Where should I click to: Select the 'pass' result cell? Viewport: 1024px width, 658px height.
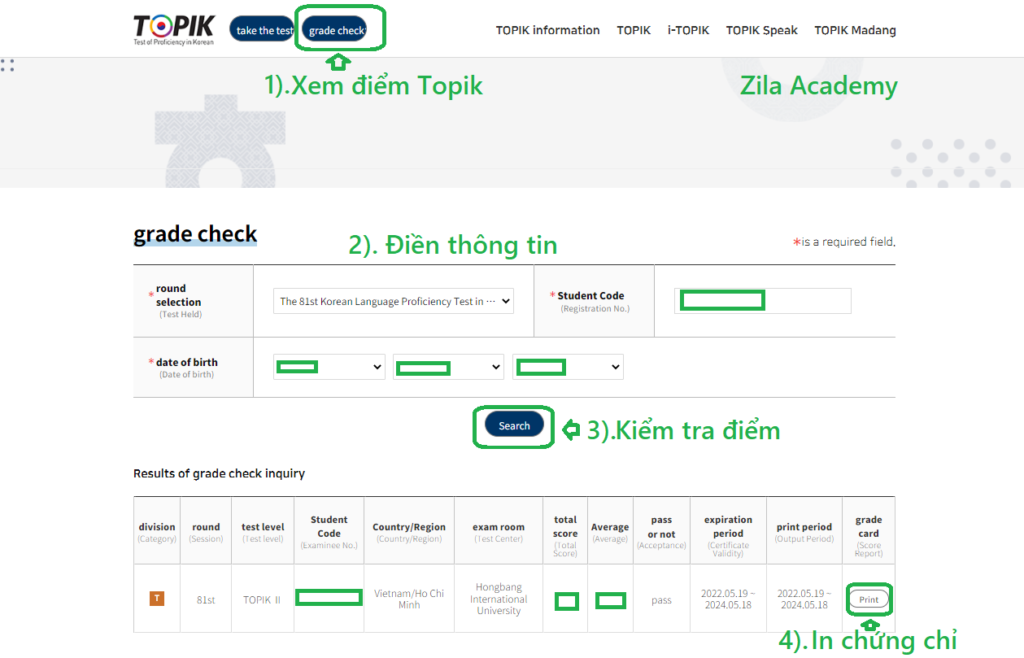click(662, 600)
